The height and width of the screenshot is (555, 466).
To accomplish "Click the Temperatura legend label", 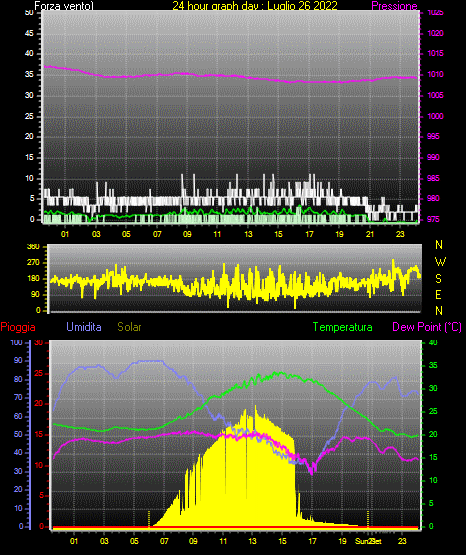I will 343,327.
